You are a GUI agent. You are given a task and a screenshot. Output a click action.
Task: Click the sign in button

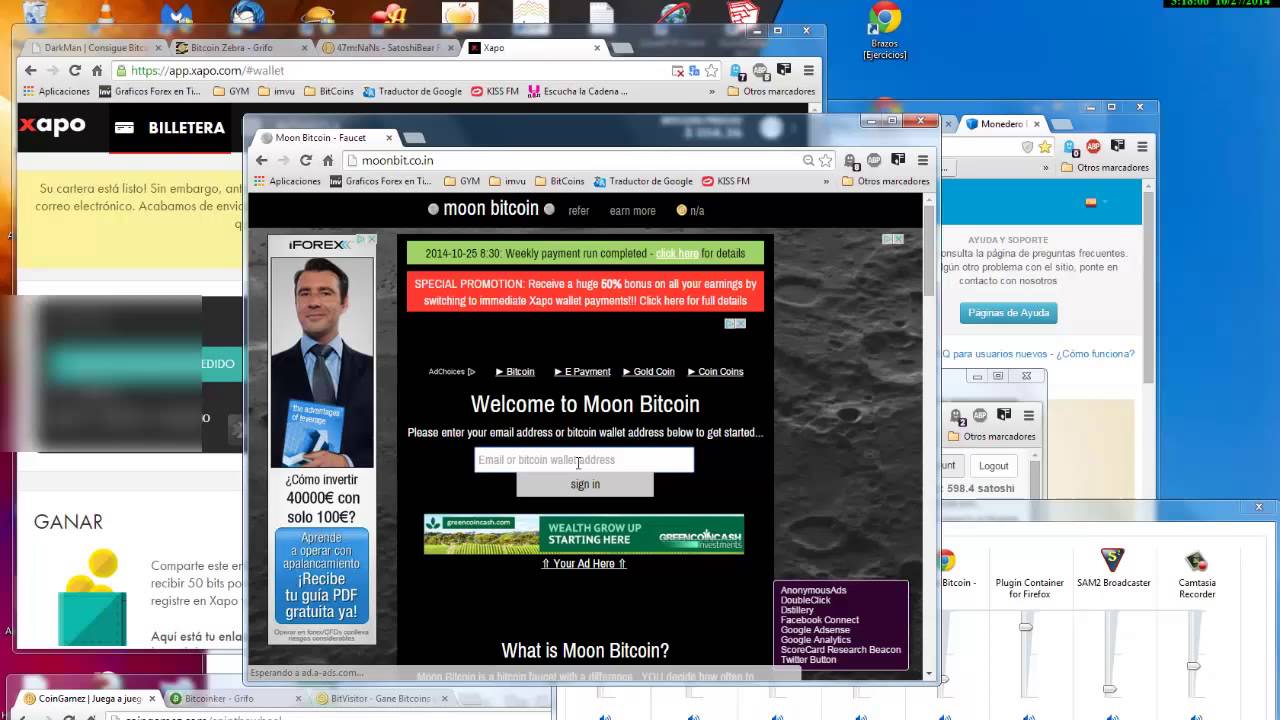click(x=585, y=484)
